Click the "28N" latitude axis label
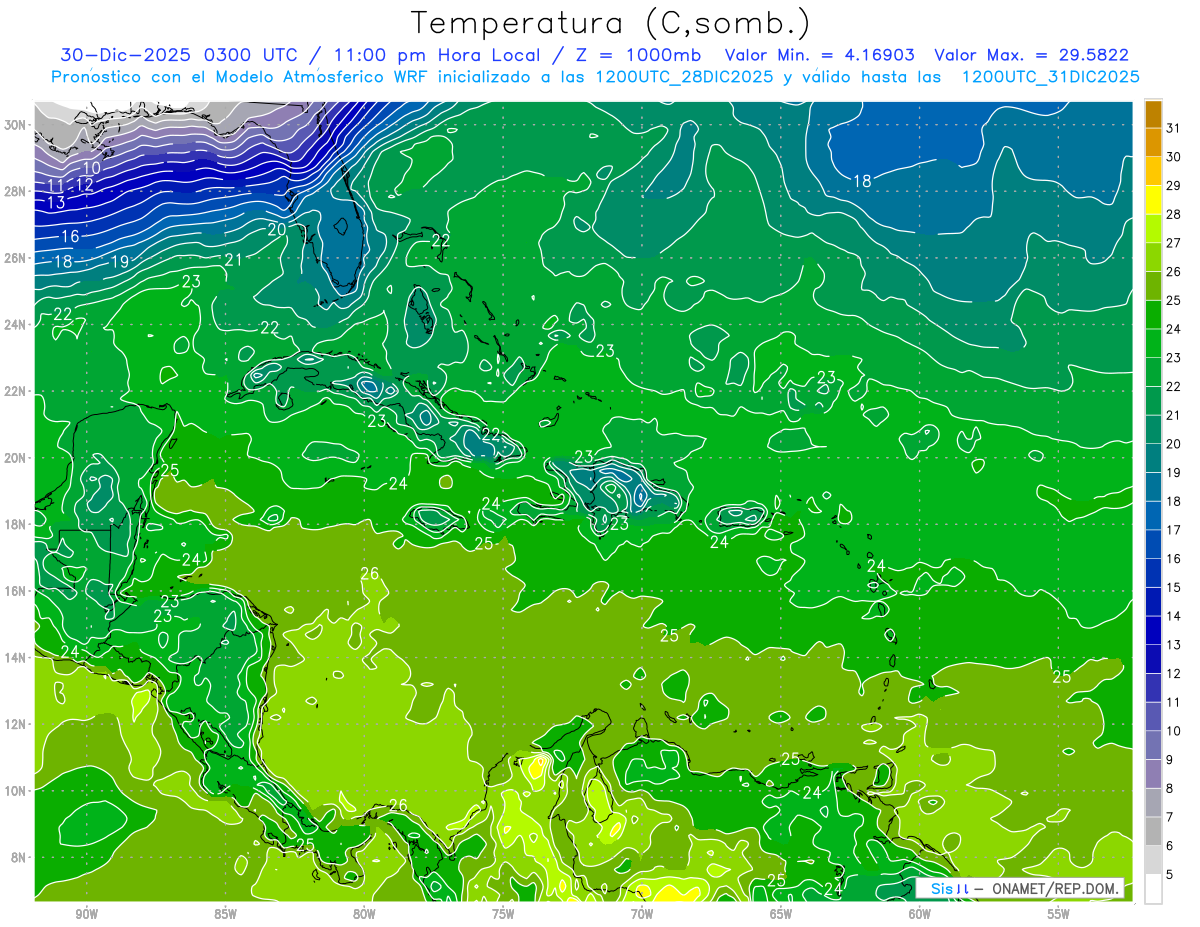Image resolution: width=1200 pixels, height=927 pixels. point(15,191)
